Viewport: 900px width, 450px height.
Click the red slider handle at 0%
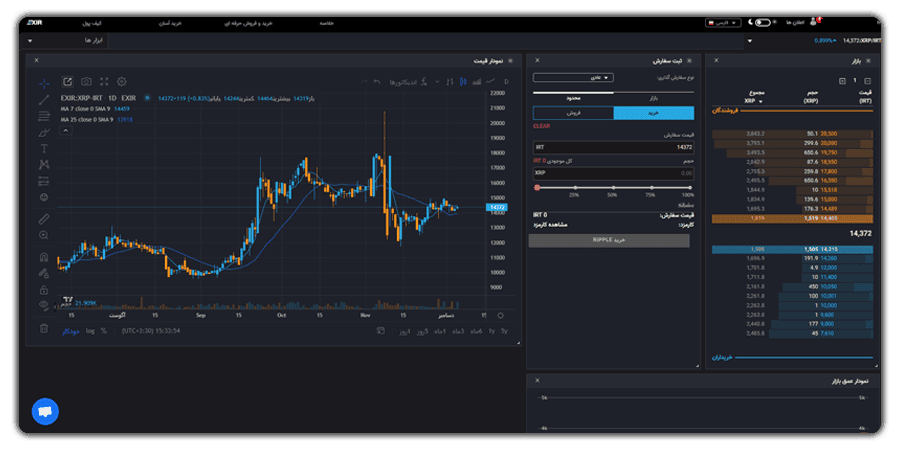click(x=537, y=188)
